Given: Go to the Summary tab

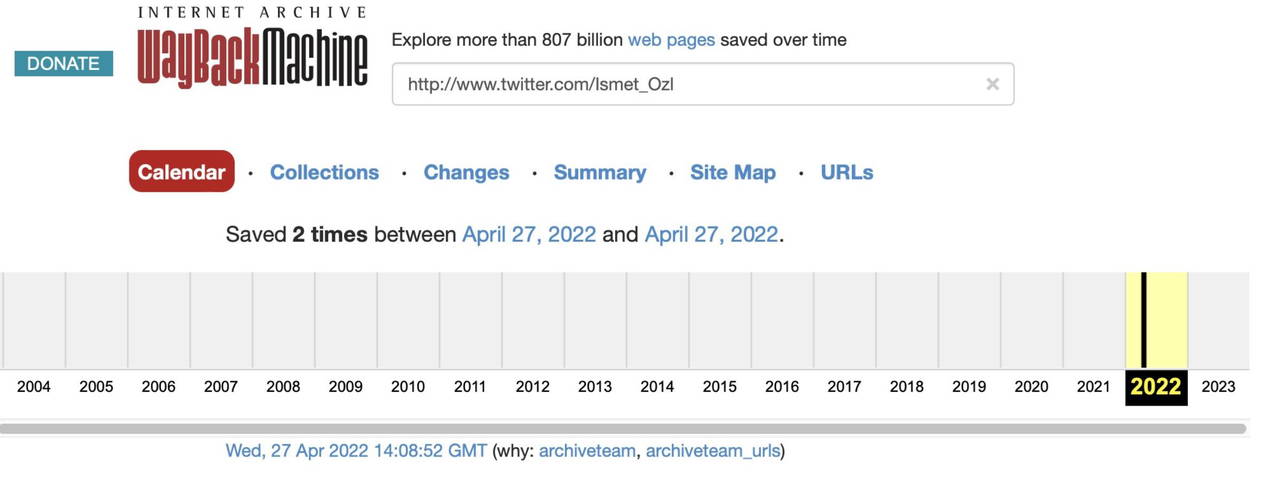Looking at the screenshot, I should click(x=599, y=172).
